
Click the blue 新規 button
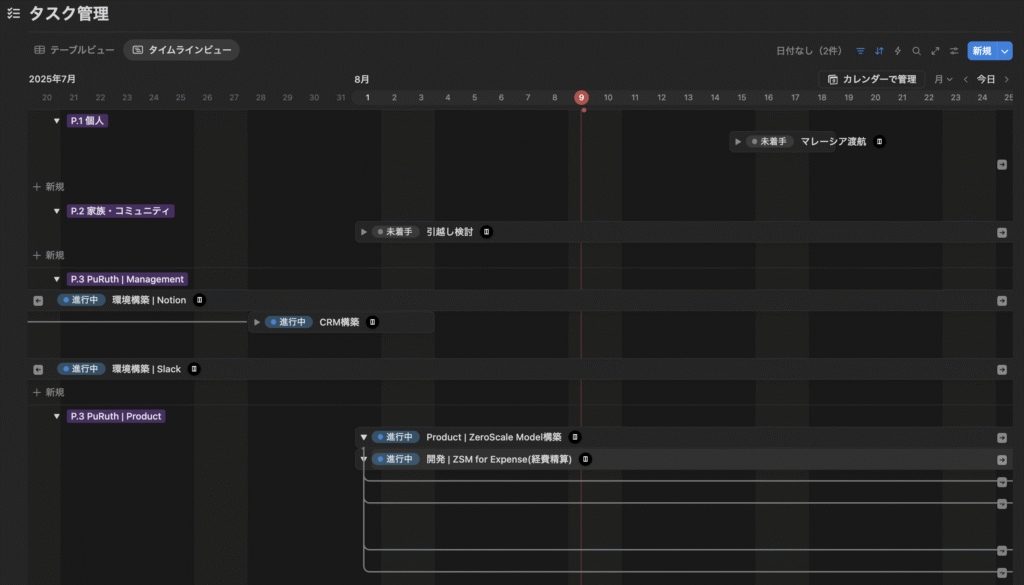click(981, 50)
